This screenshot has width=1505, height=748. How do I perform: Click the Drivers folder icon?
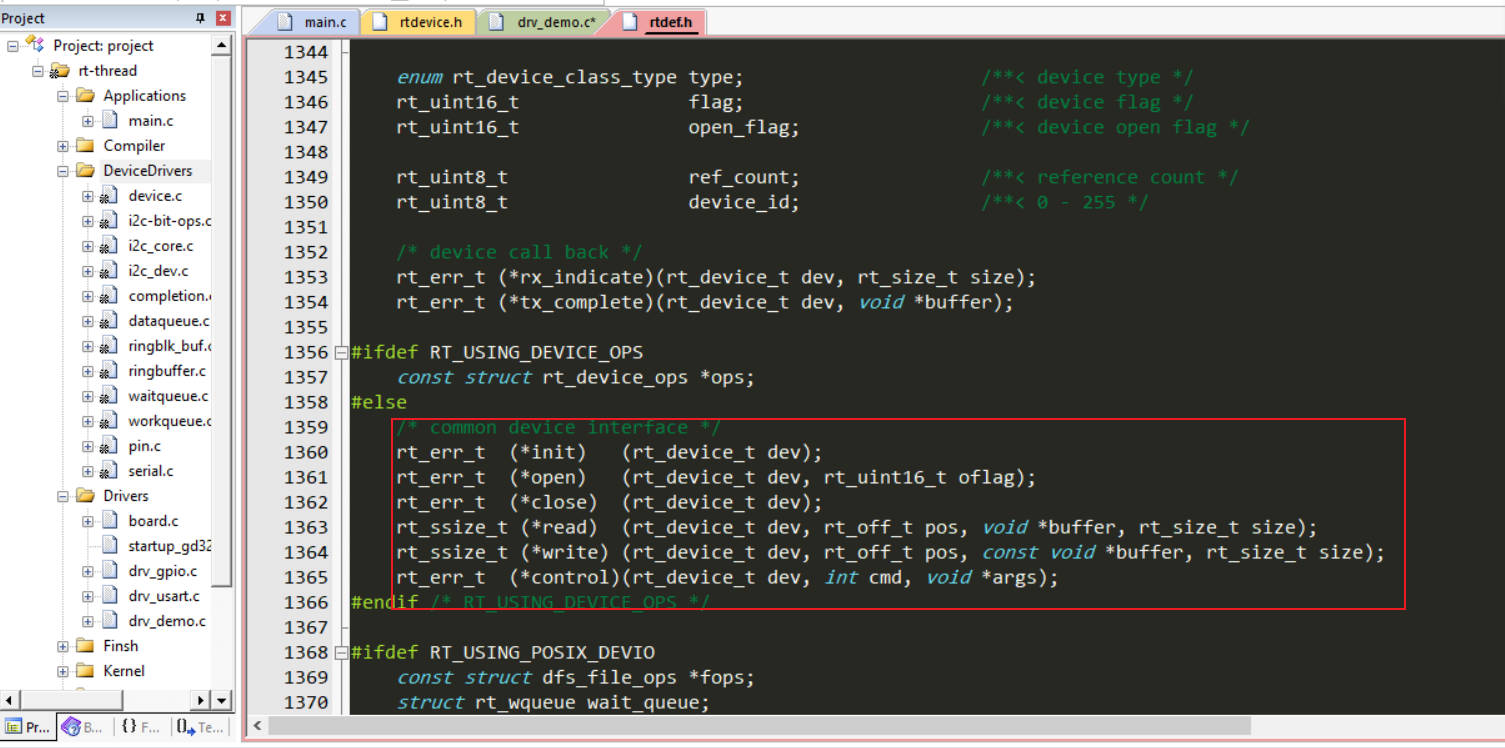coord(85,496)
